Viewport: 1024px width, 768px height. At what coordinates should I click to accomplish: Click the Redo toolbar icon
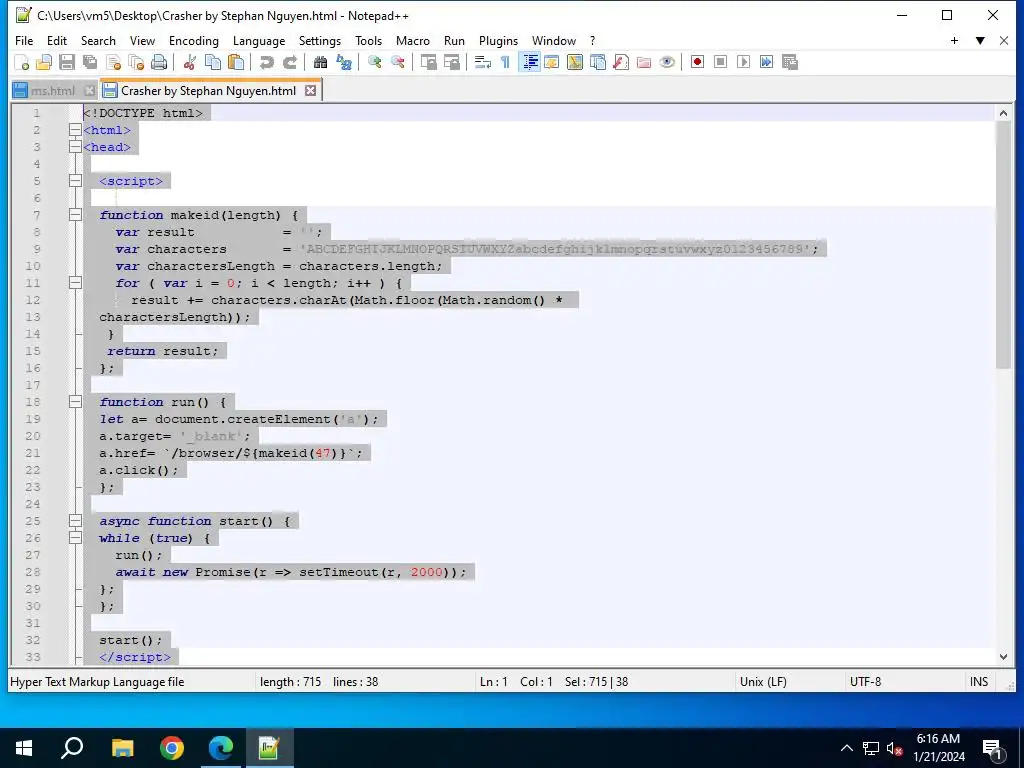tap(289, 62)
